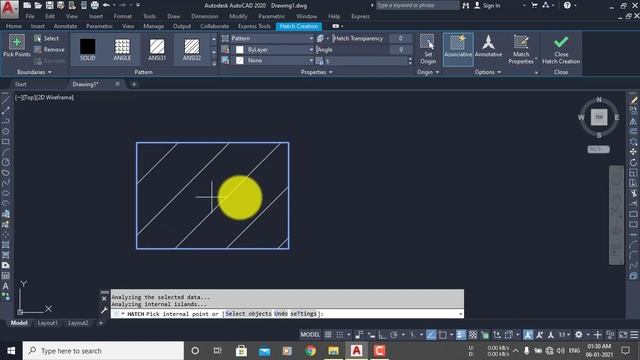Screen dimensions: 640x360
Task: Open the background color None dropdown
Action: [272, 60]
